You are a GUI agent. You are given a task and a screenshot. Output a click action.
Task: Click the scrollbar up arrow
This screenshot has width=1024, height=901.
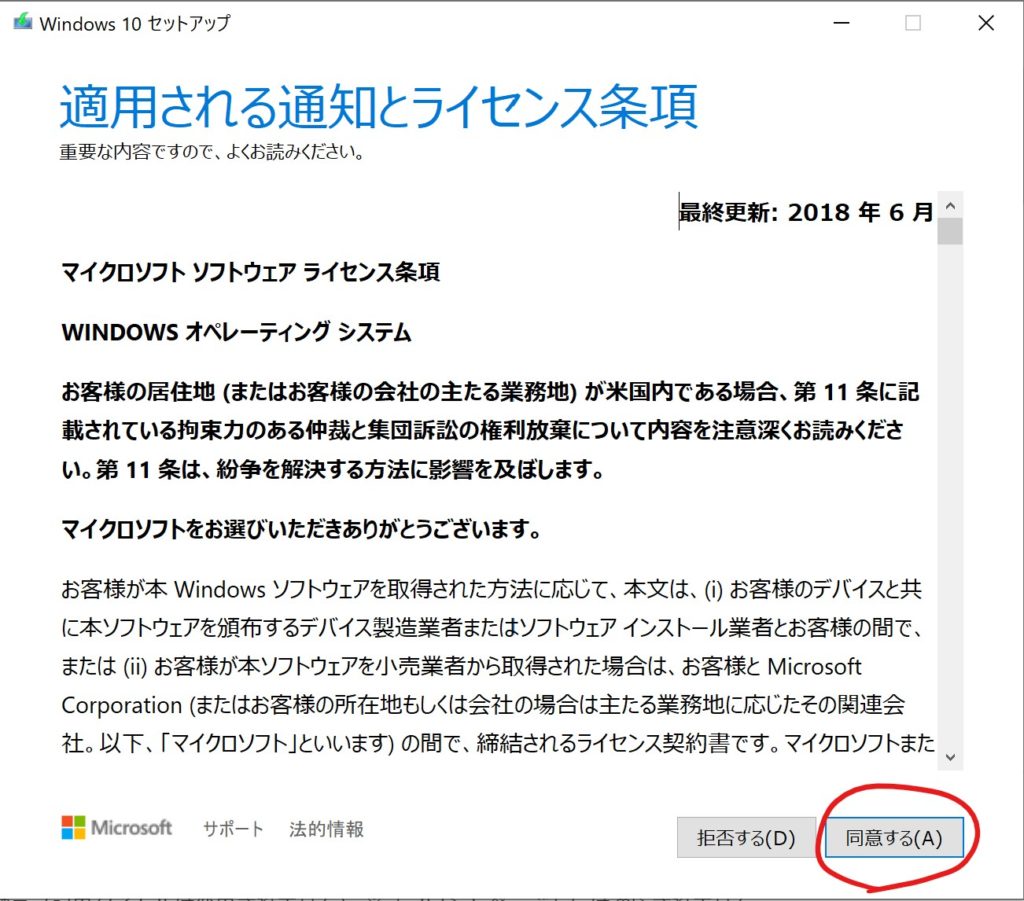950,206
